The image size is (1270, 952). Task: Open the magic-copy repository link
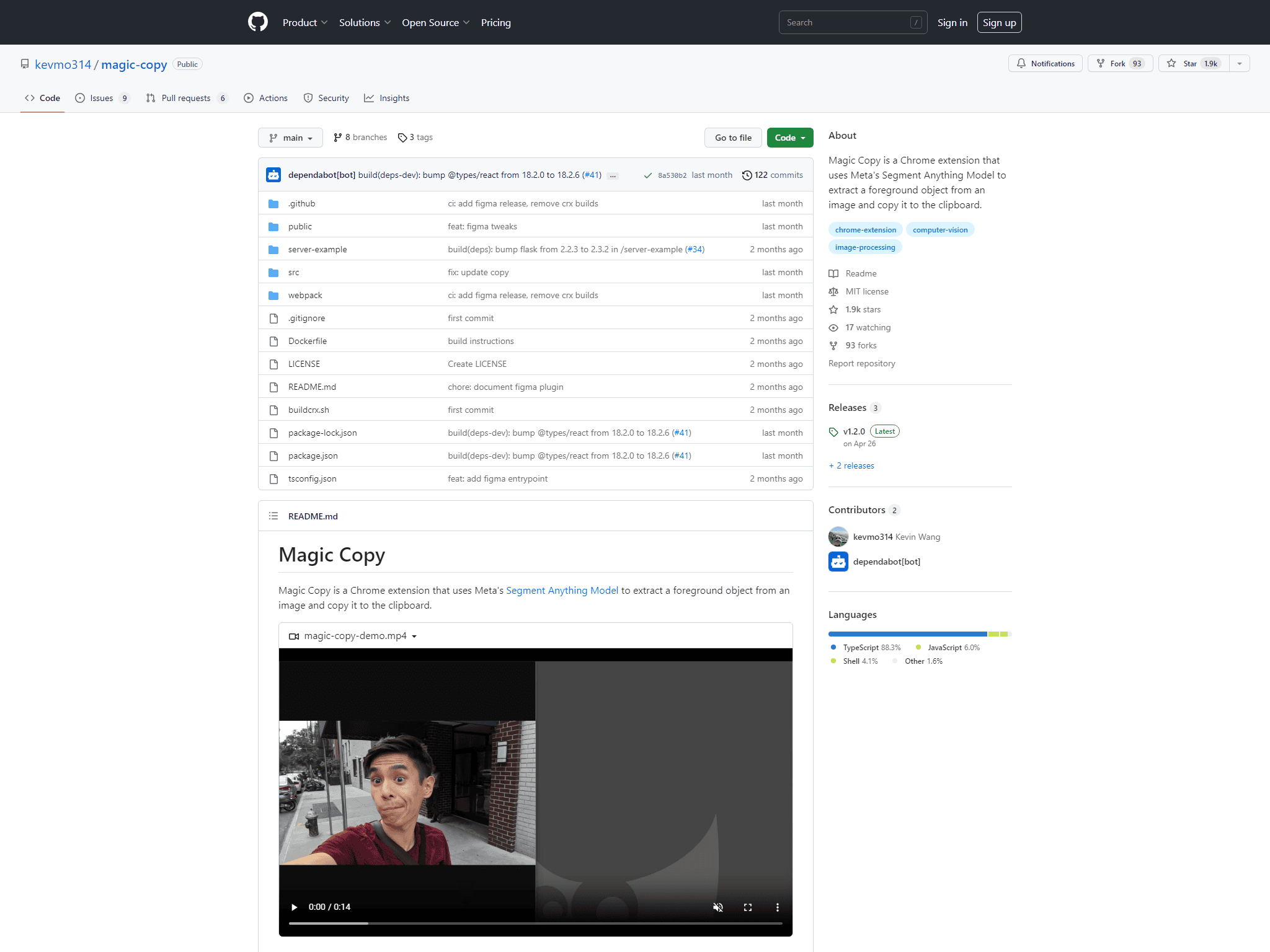[134, 64]
